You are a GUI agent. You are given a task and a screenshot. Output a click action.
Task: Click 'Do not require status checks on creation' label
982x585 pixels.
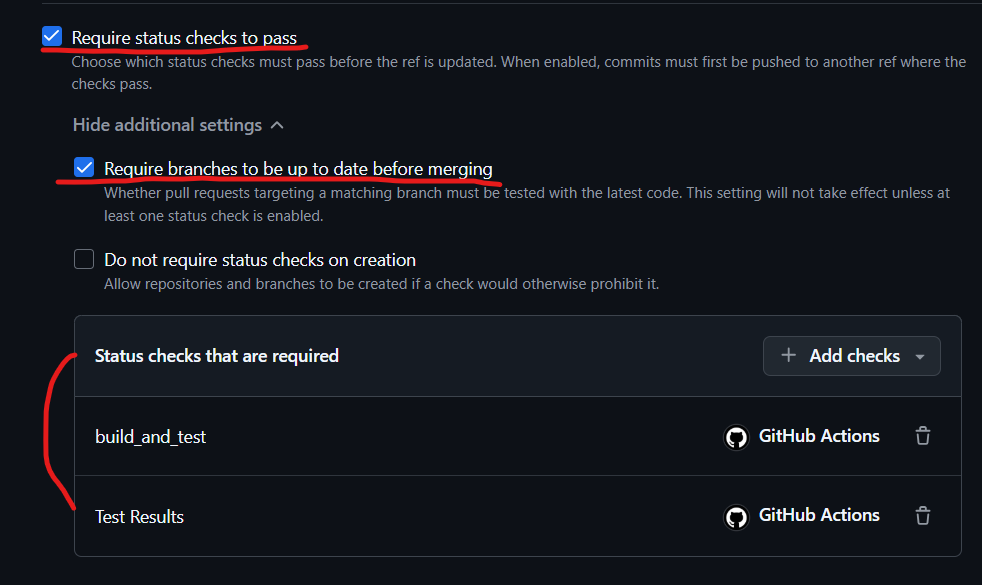(x=260, y=260)
